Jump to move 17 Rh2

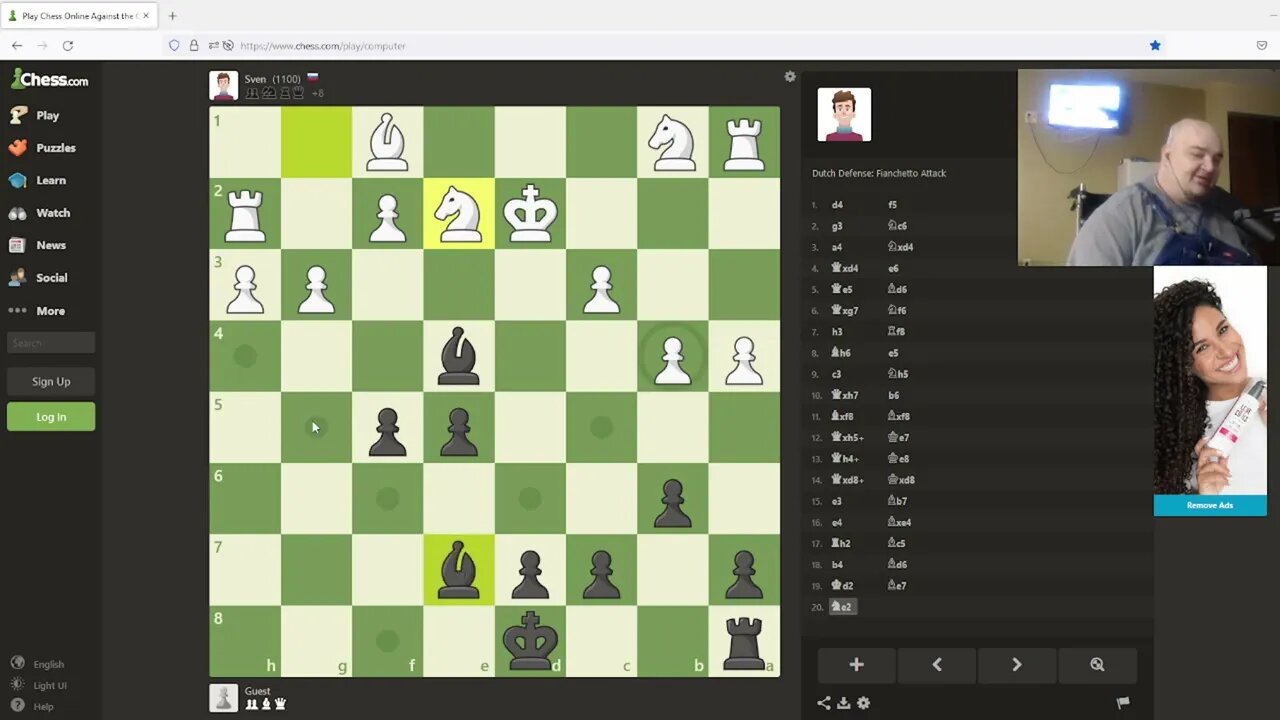pos(841,543)
